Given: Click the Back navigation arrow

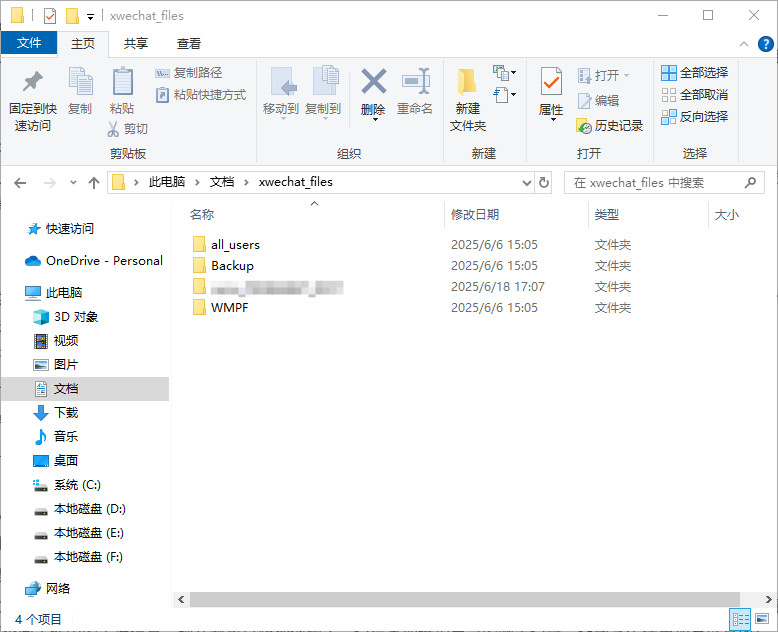Looking at the screenshot, I should [20, 183].
